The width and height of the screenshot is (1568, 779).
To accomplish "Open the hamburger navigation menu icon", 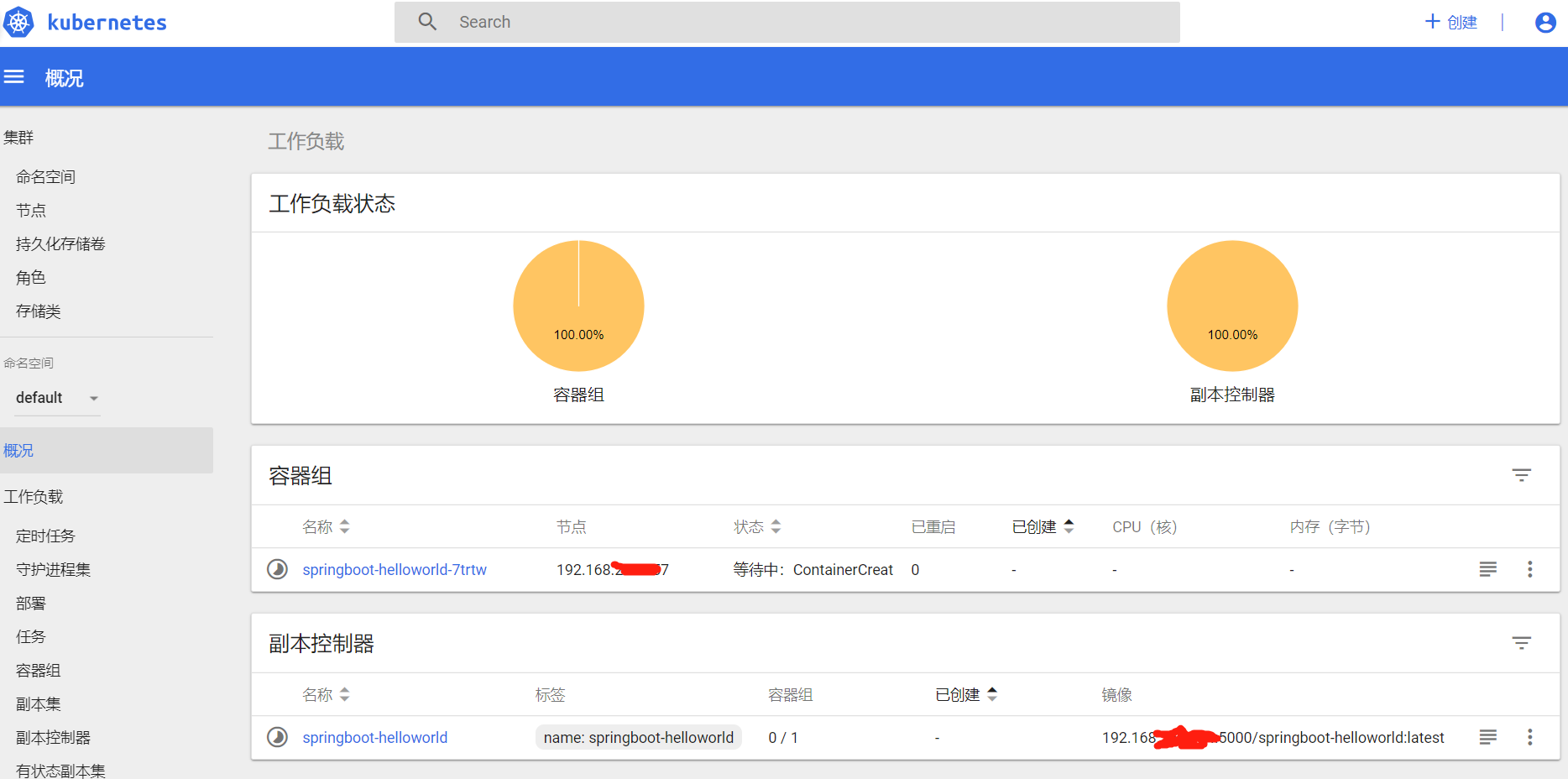I will (x=14, y=77).
